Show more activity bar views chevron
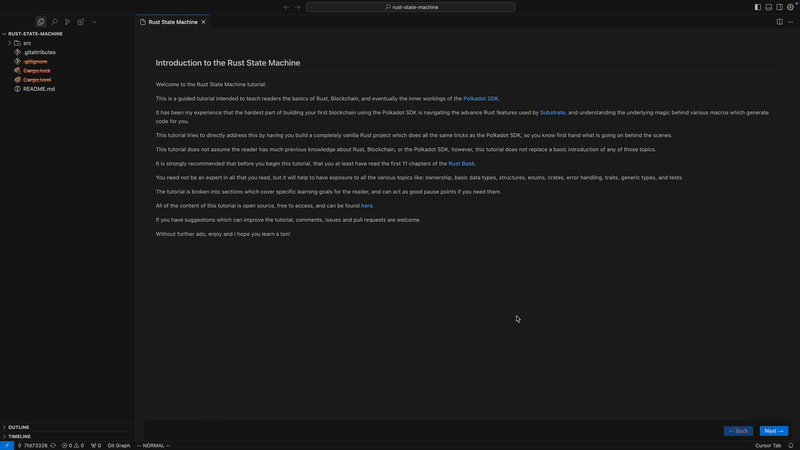The width and height of the screenshot is (800, 450). pos(94,22)
